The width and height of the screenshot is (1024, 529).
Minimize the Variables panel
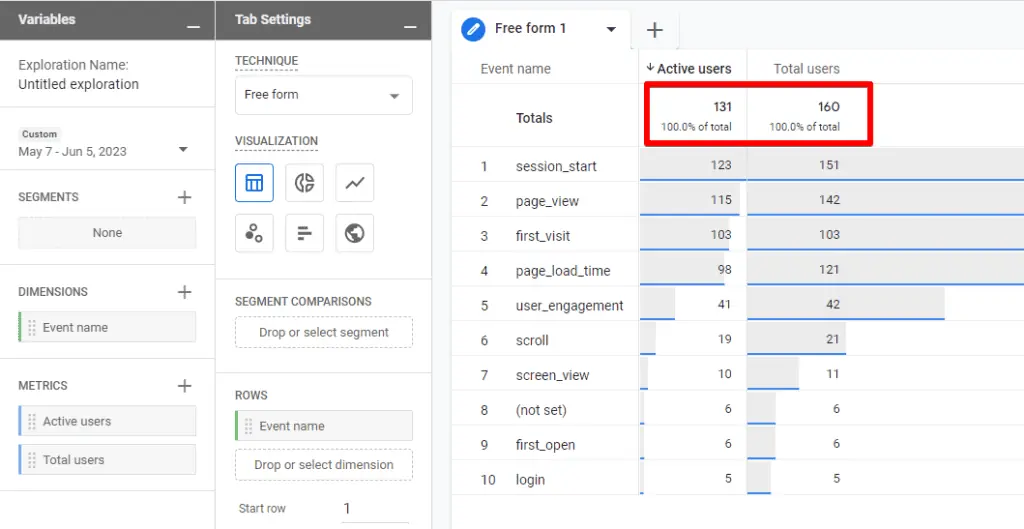point(193,27)
